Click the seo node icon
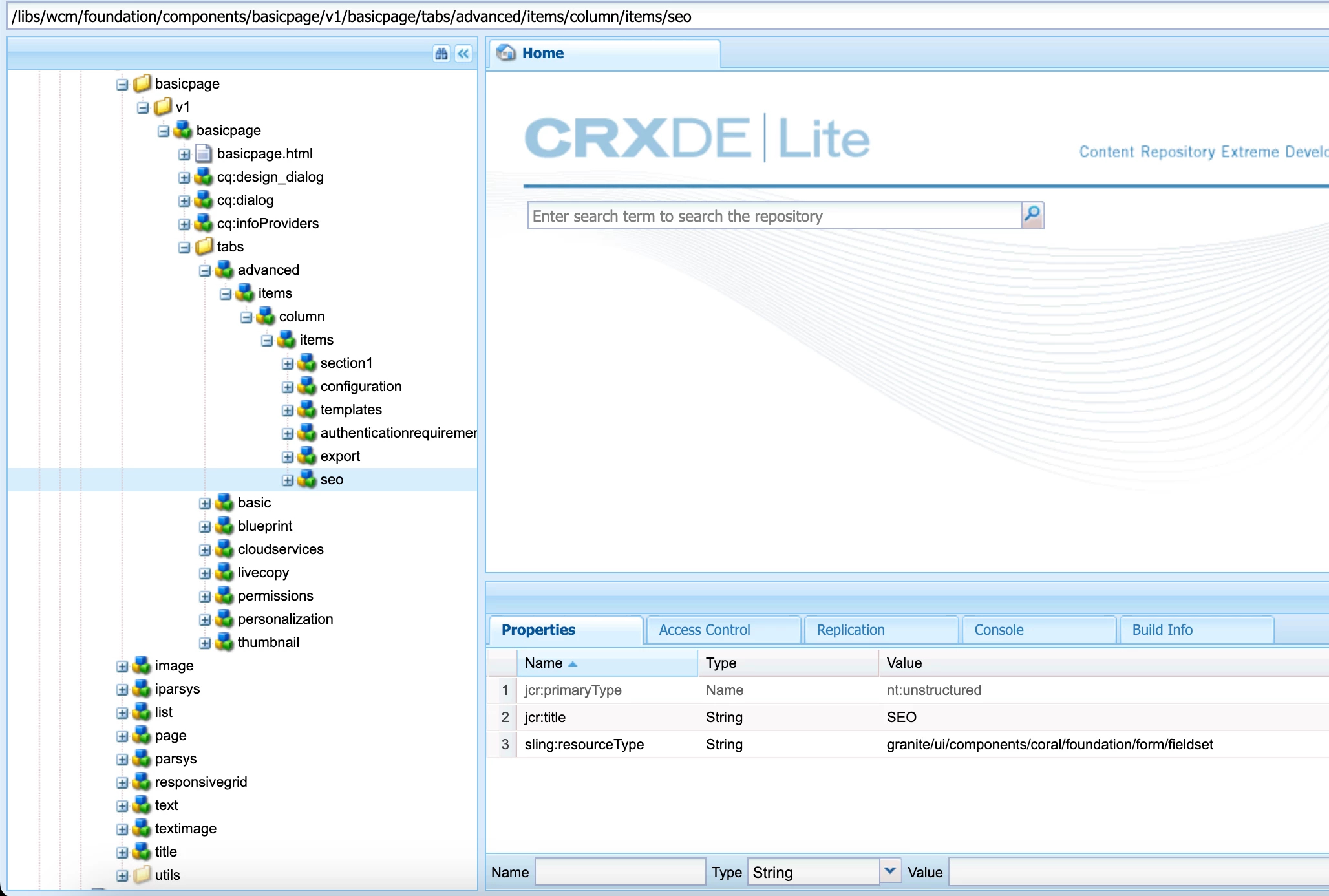Viewport: 1329px width, 896px height. (307, 480)
